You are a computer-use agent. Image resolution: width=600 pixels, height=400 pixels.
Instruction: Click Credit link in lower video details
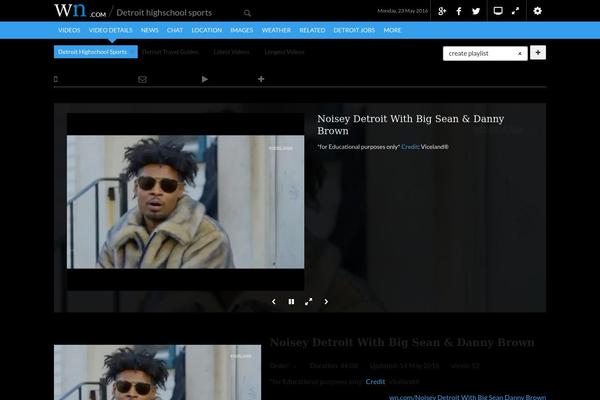coord(375,382)
